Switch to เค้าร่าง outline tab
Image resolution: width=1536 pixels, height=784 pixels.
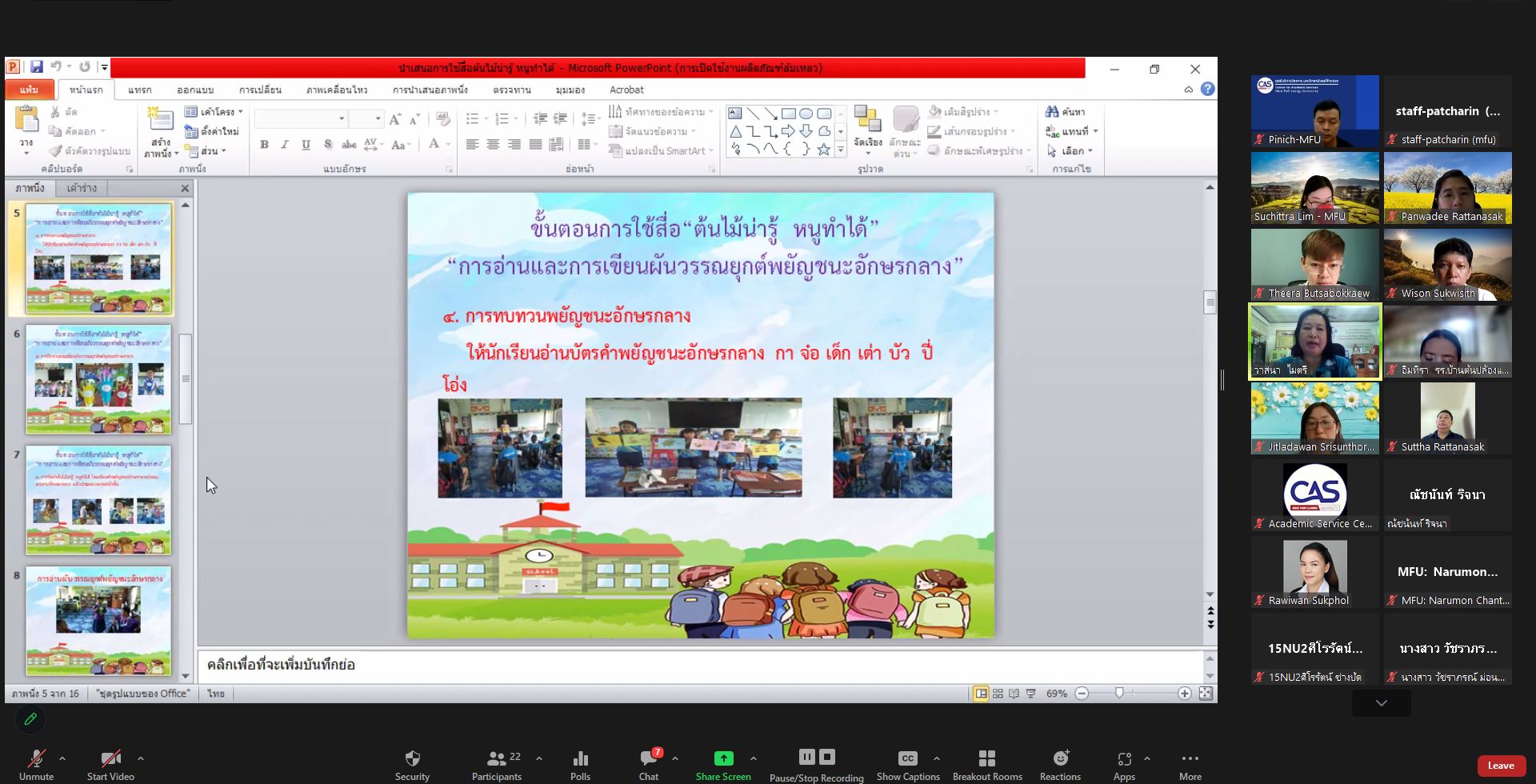pos(82,188)
